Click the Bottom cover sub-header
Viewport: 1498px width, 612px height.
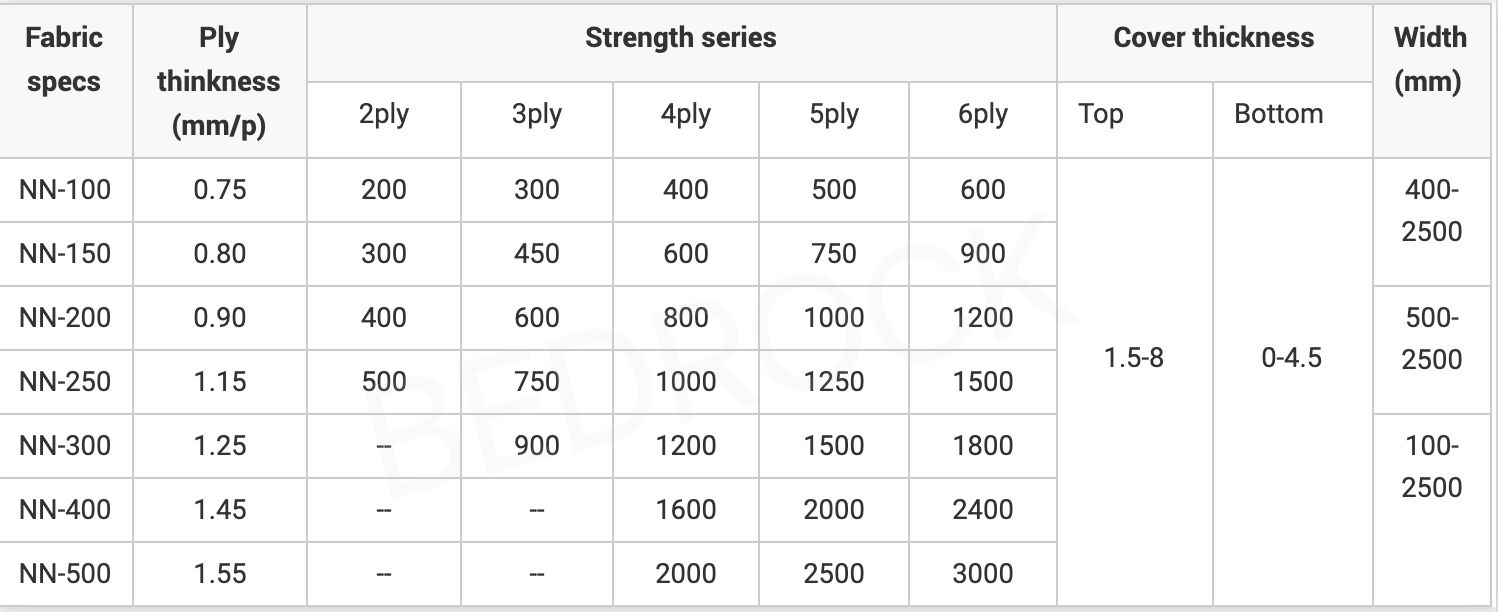(1278, 114)
